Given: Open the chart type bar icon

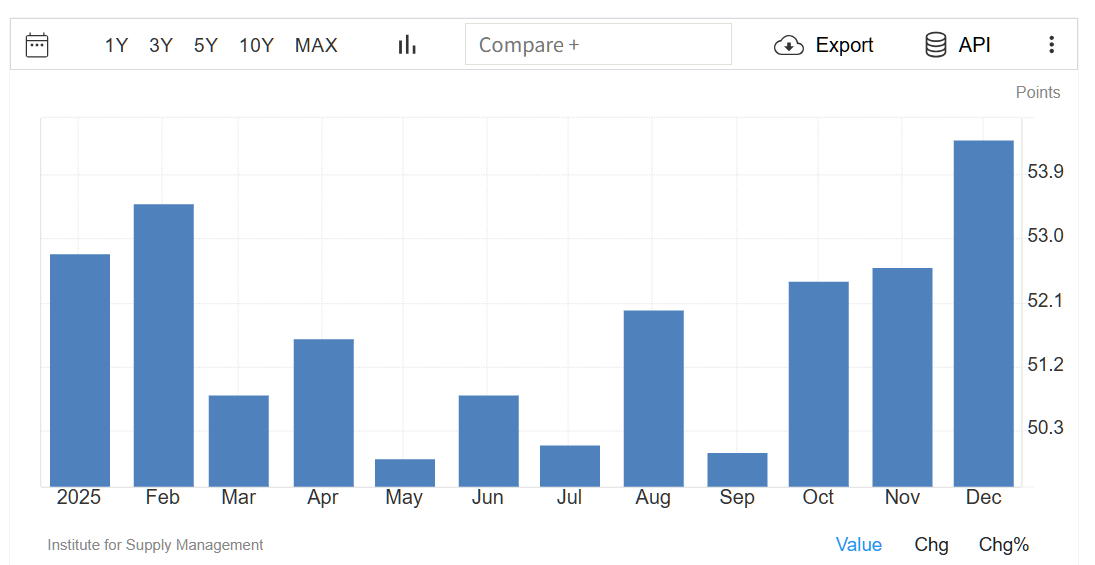Looking at the screenshot, I should (x=407, y=45).
